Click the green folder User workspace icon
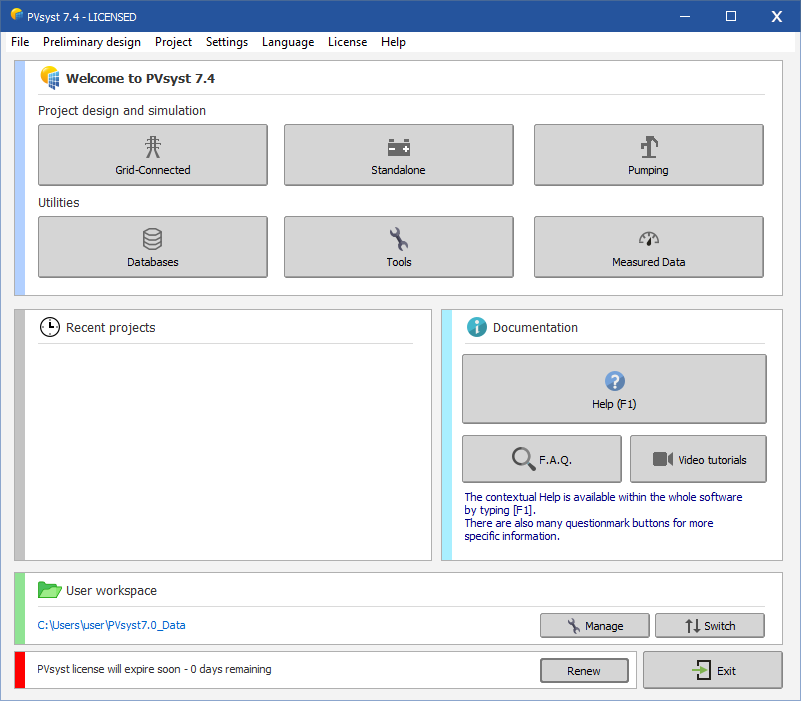801x701 pixels. click(x=50, y=590)
